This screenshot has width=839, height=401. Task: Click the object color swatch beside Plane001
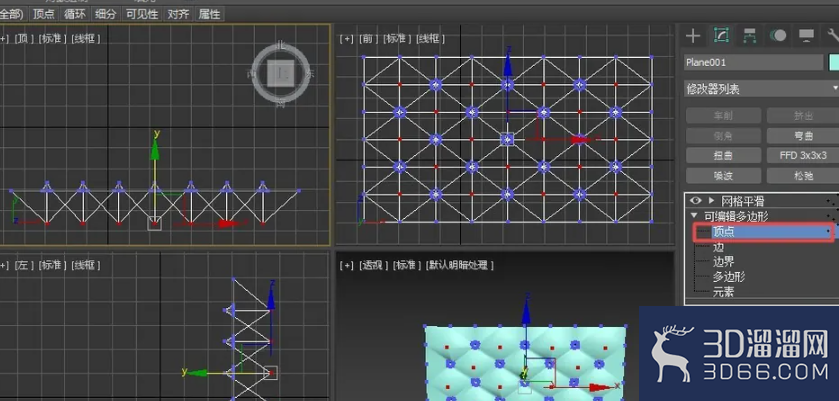[x=834, y=62]
